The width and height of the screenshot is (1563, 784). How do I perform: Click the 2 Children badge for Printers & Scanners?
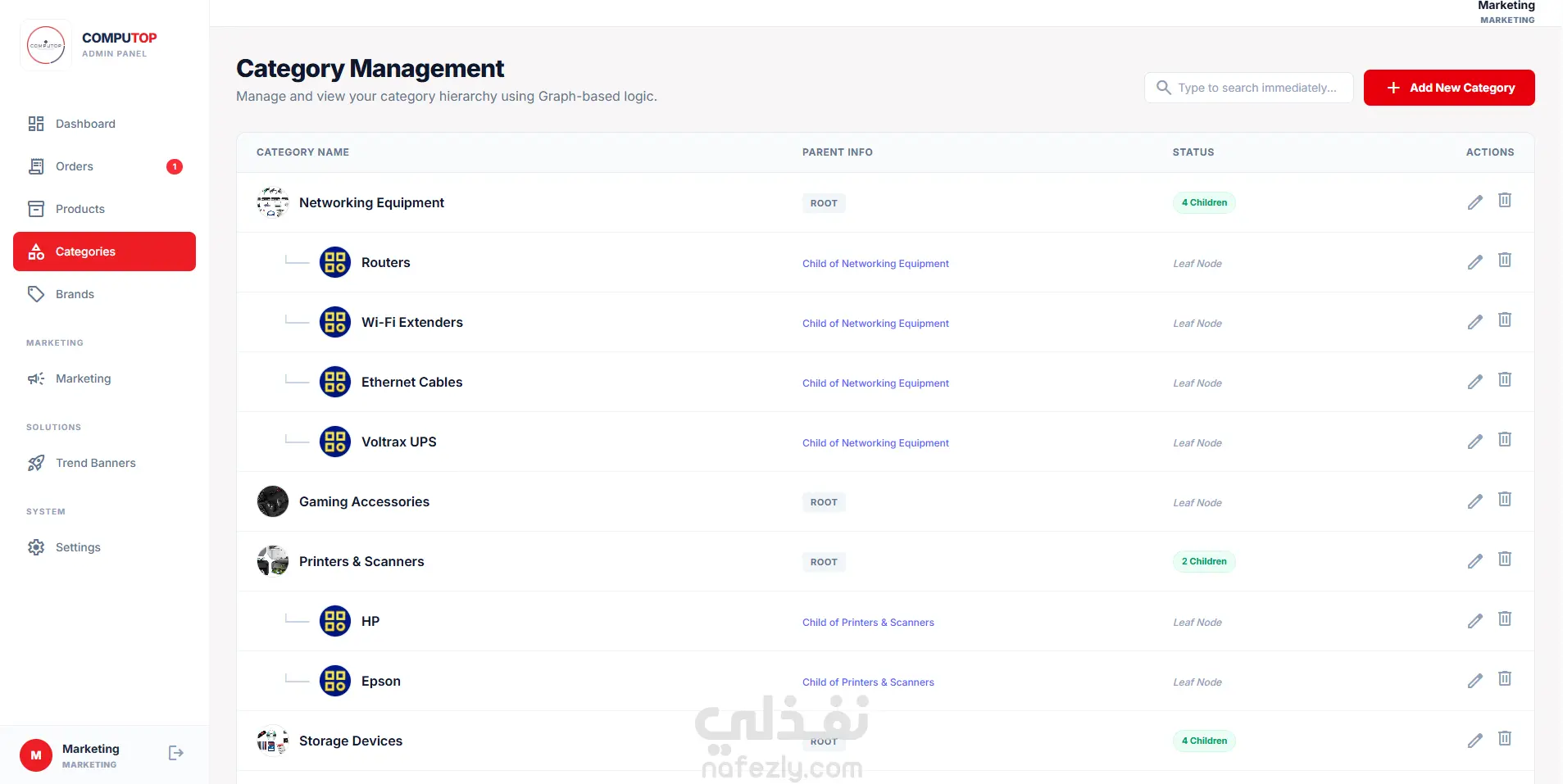[1204, 561]
